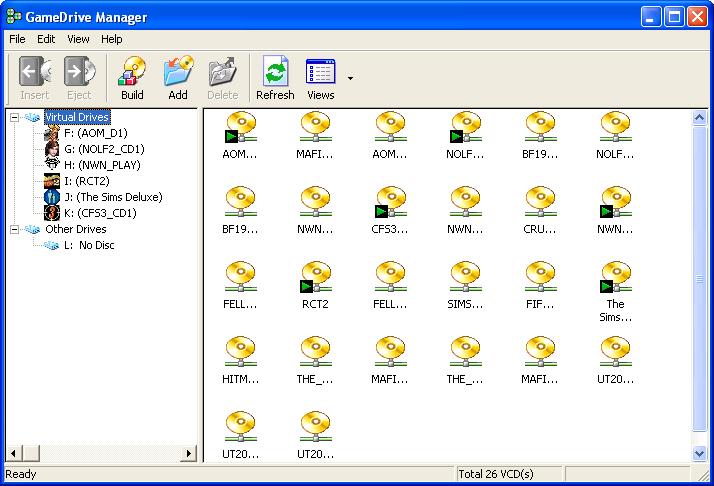Viewport: 714px width, 486px height.
Task: Select drive I: (RCT2)
Action: point(87,181)
